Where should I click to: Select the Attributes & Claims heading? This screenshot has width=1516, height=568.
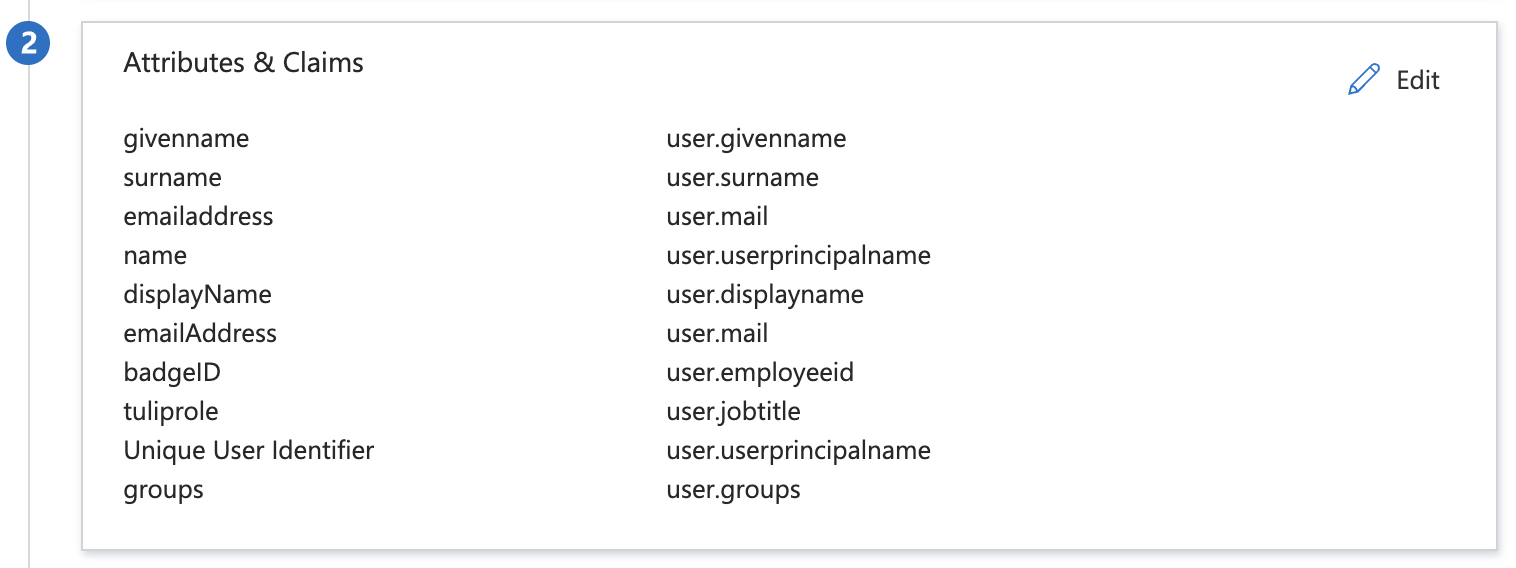point(243,62)
